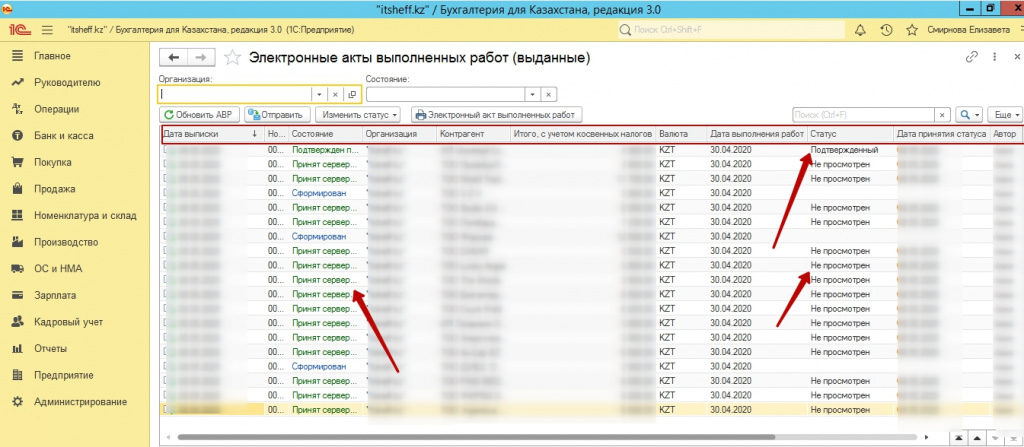The width and height of the screenshot is (1024, 447).
Task: Sort by Контрагент column header
Action: 473,133
